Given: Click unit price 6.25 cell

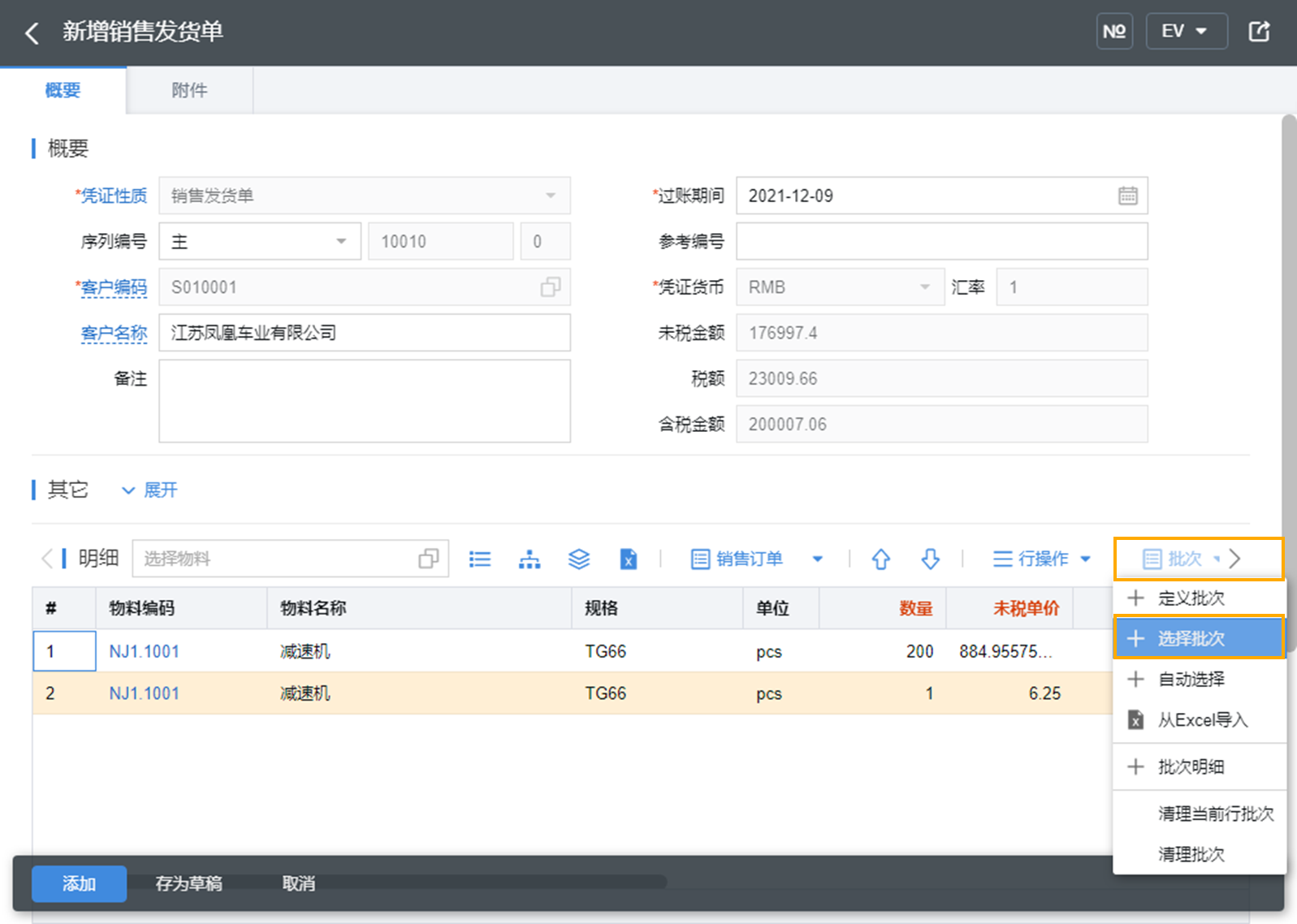Looking at the screenshot, I should click(1009, 693).
